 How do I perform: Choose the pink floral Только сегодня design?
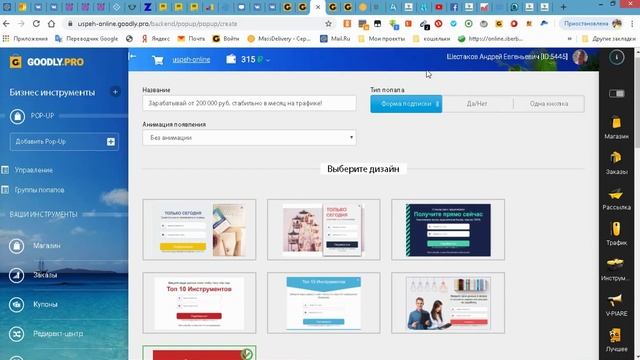point(323,230)
